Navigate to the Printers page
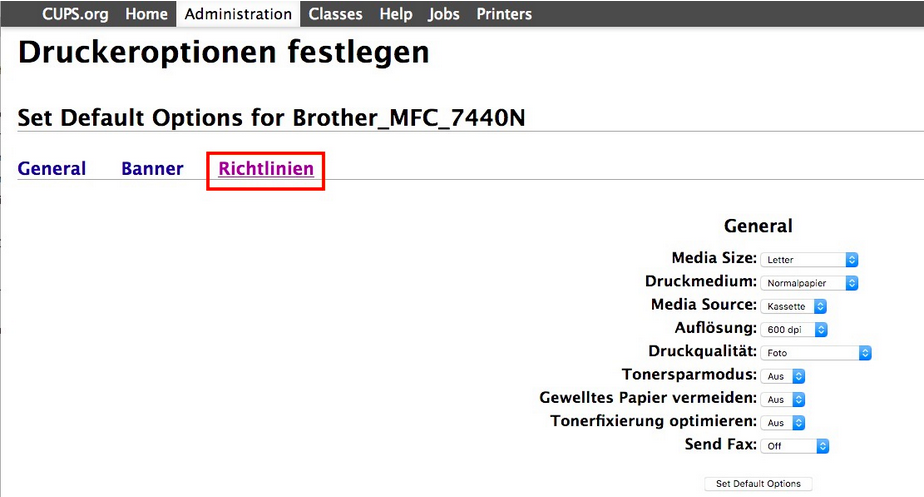Image resolution: width=924 pixels, height=497 pixels. coord(504,14)
